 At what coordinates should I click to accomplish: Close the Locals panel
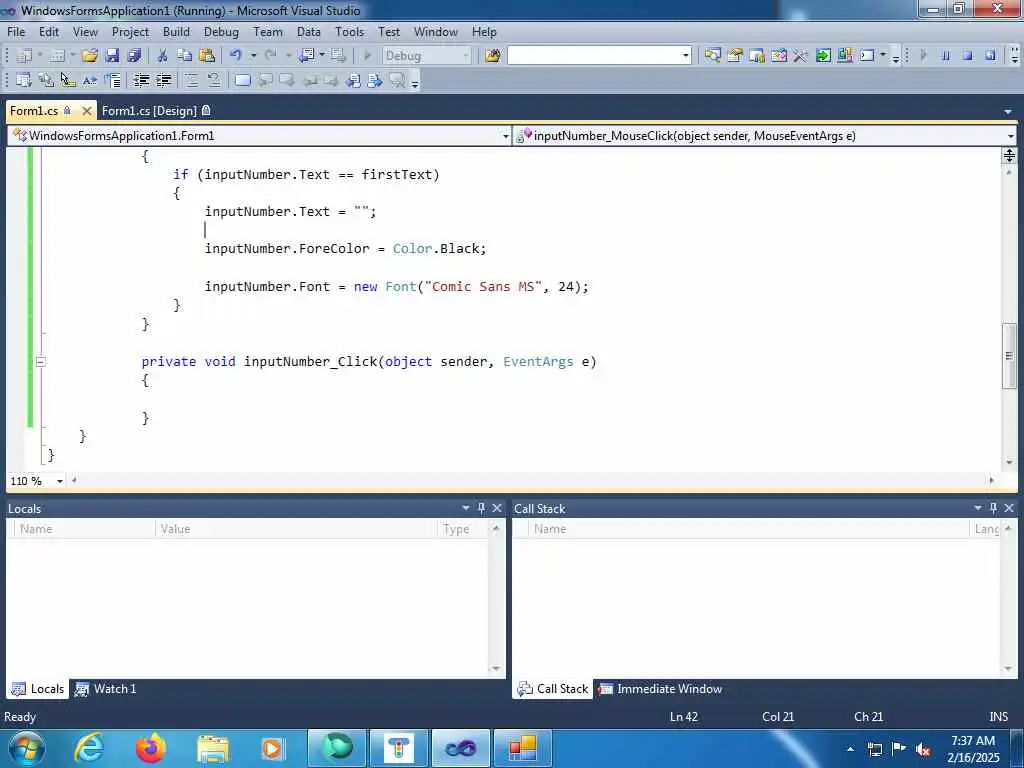pyautogui.click(x=497, y=507)
